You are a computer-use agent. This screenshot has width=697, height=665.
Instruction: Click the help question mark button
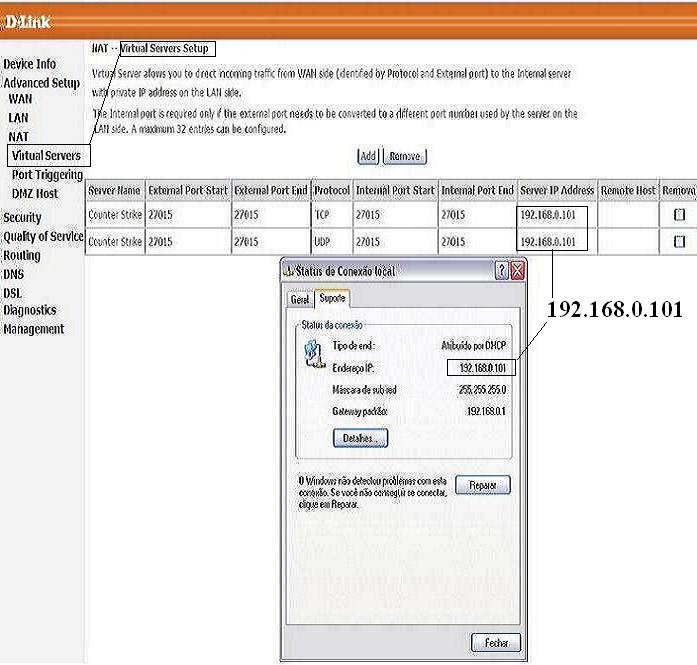coord(501,272)
